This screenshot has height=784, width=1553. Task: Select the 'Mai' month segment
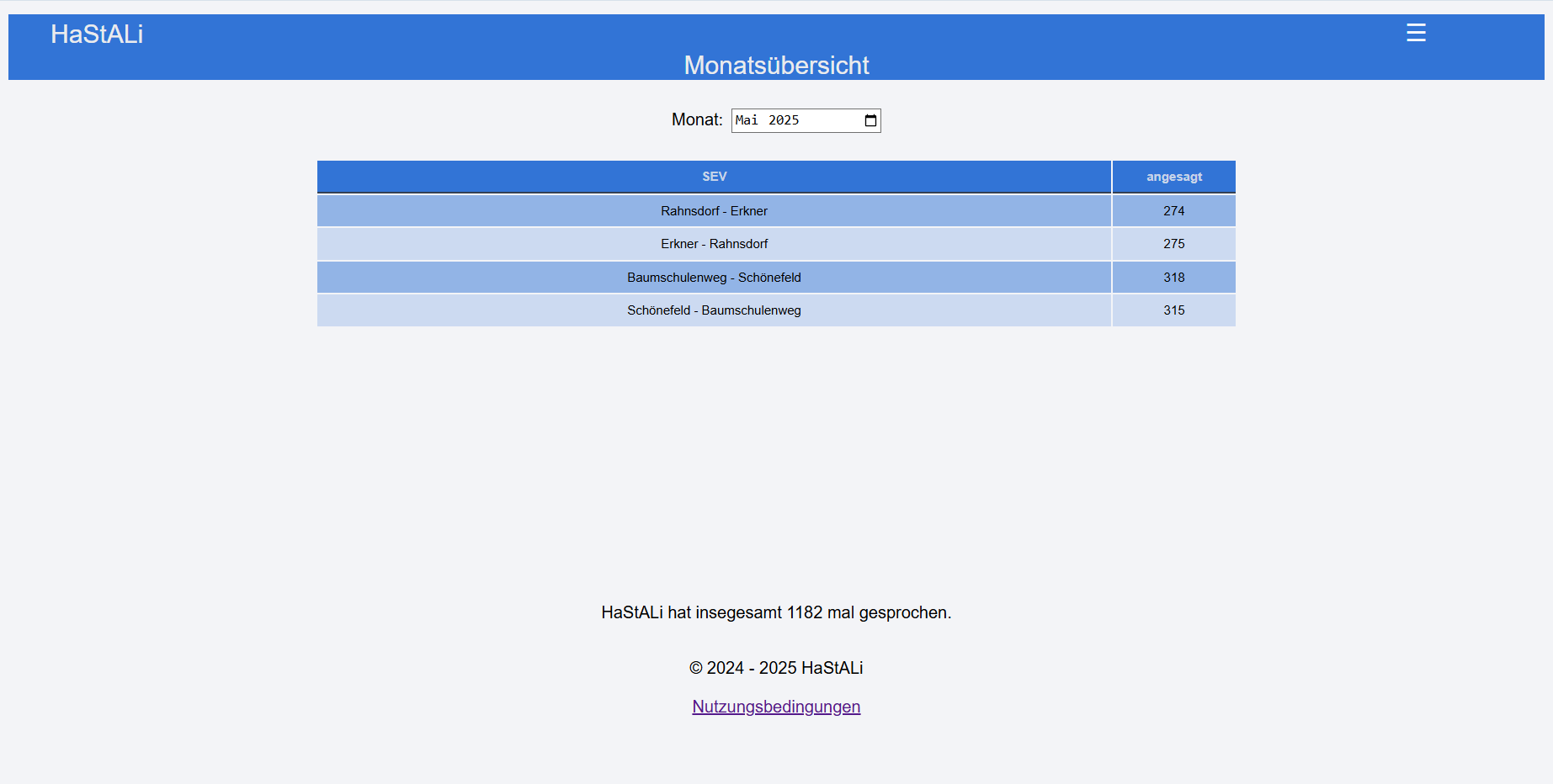click(x=747, y=120)
